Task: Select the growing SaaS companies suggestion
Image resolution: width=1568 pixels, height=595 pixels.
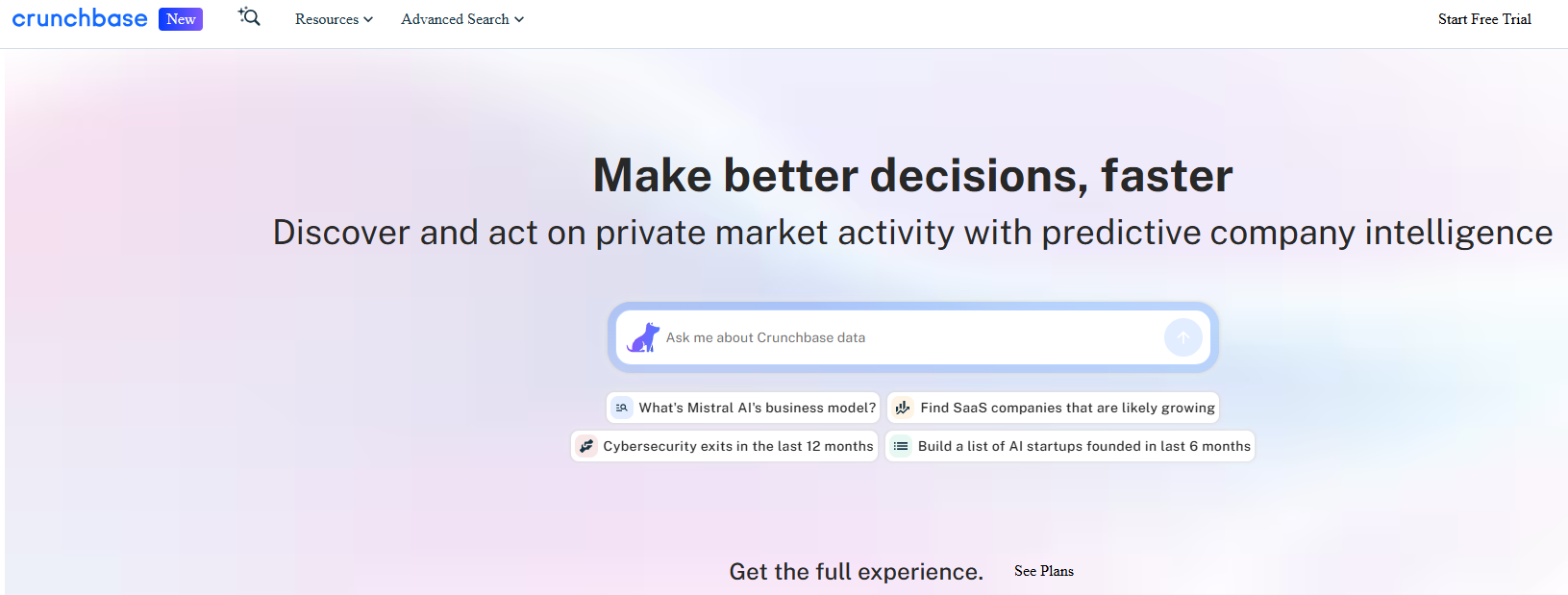Action: point(1054,408)
